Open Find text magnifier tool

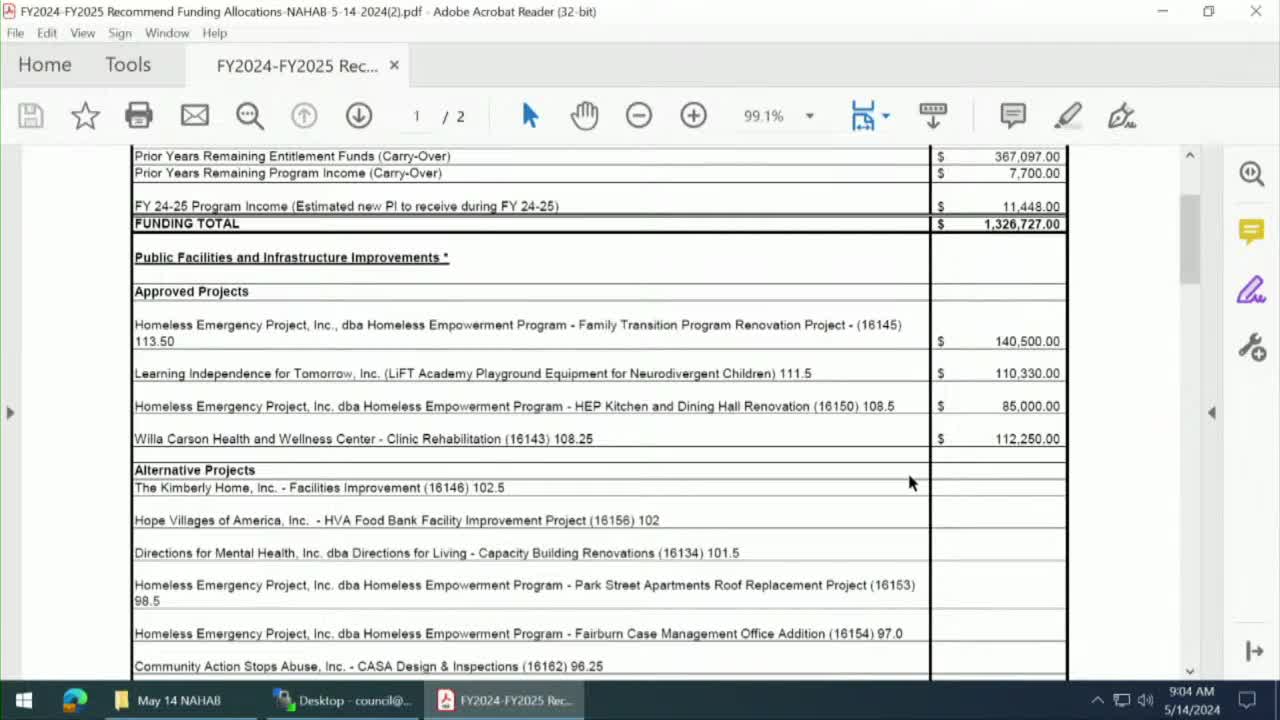pyautogui.click(x=249, y=116)
